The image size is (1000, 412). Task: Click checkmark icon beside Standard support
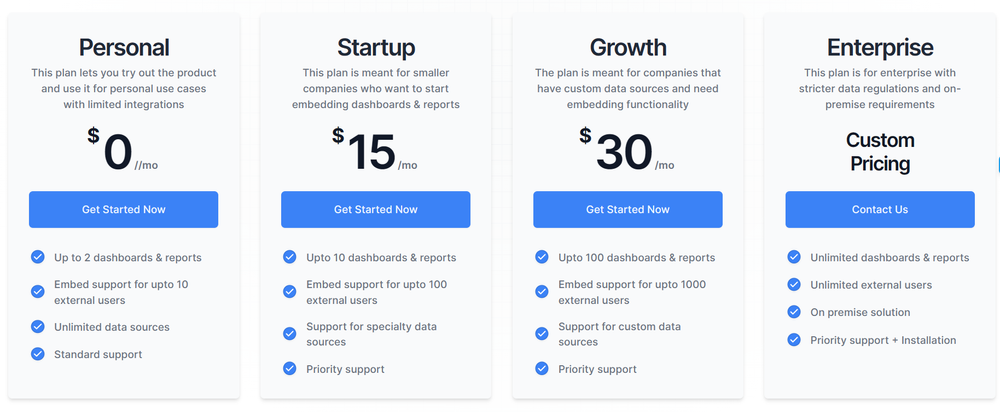click(38, 354)
